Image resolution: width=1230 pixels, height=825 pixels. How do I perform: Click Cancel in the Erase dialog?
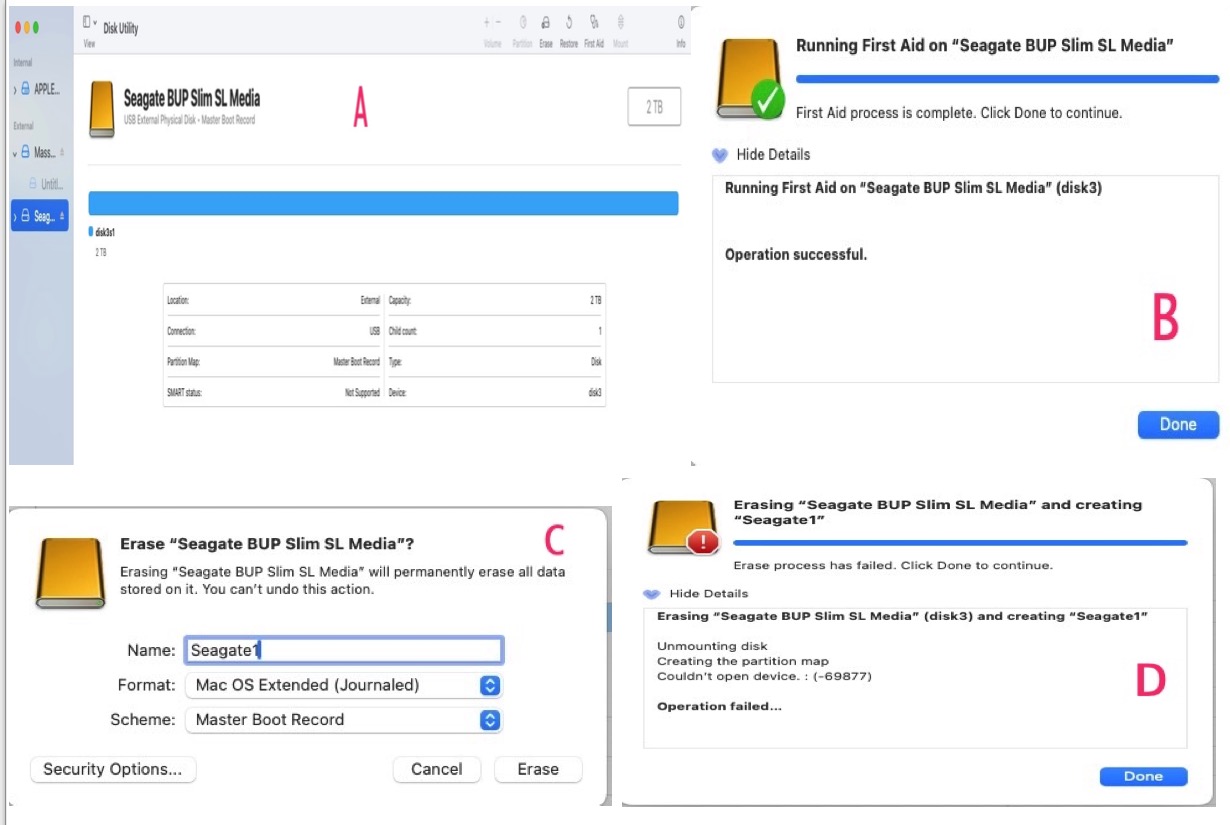(x=437, y=769)
